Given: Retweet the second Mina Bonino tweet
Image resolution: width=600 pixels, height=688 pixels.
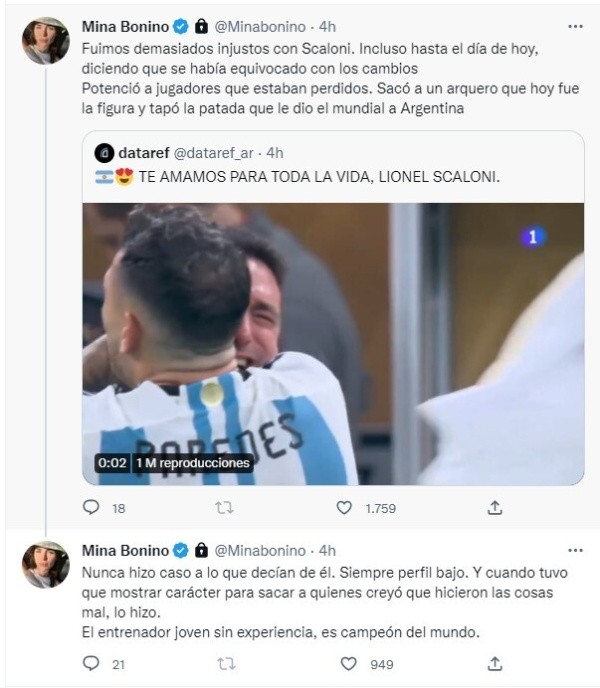Looking at the screenshot, I should tap(224, 663).
